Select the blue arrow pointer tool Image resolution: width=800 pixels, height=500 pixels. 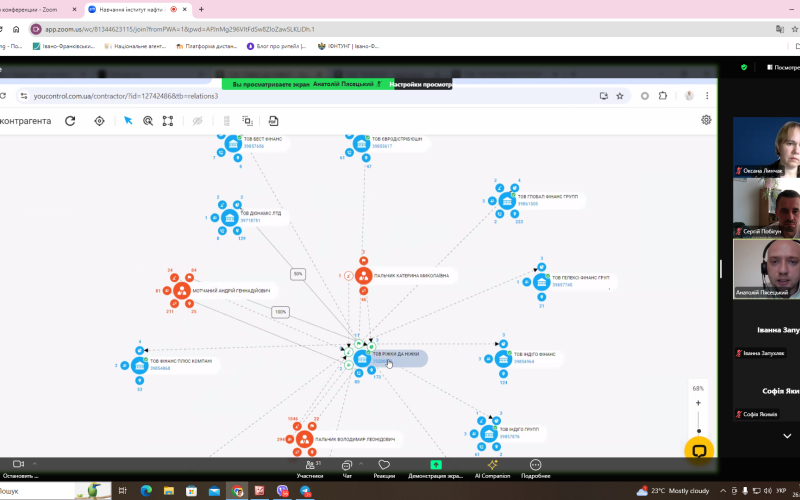click(x=128, y=121)
